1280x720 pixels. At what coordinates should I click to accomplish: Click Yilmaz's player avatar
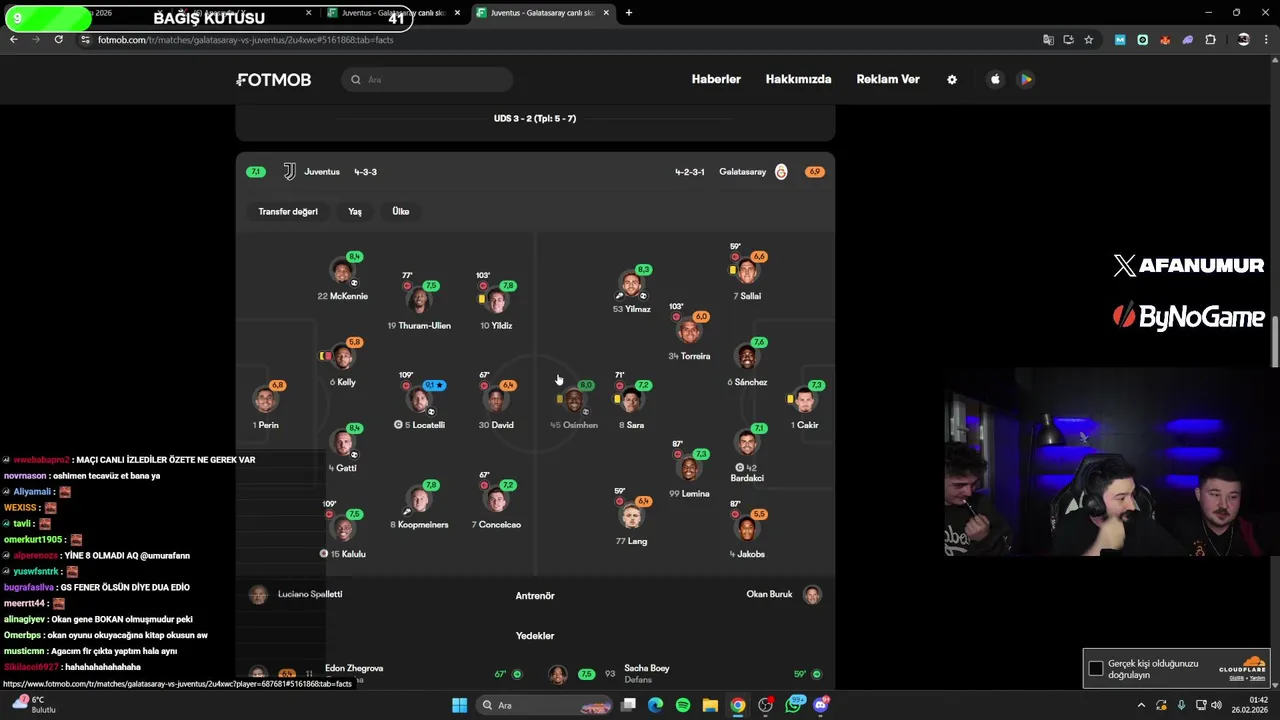(631, 284)
